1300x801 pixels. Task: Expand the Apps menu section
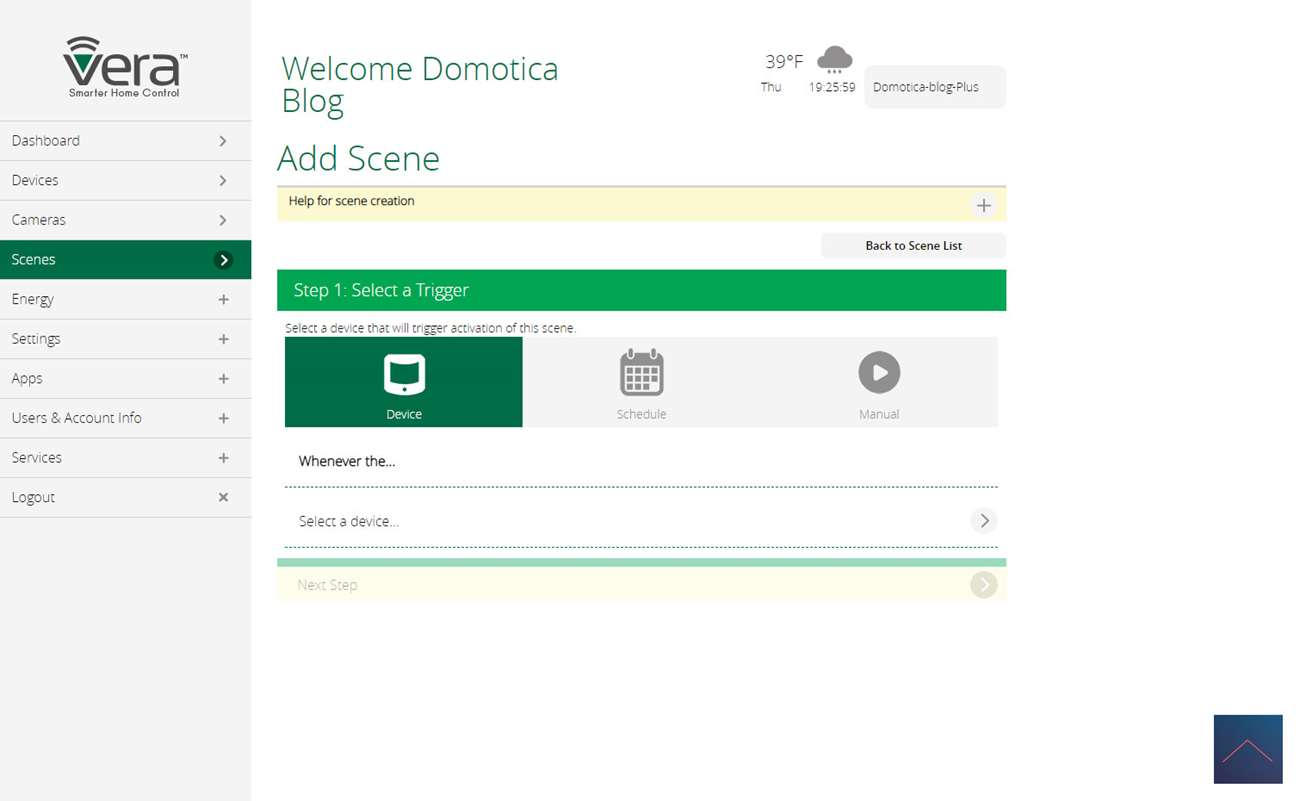coord(223,378)
